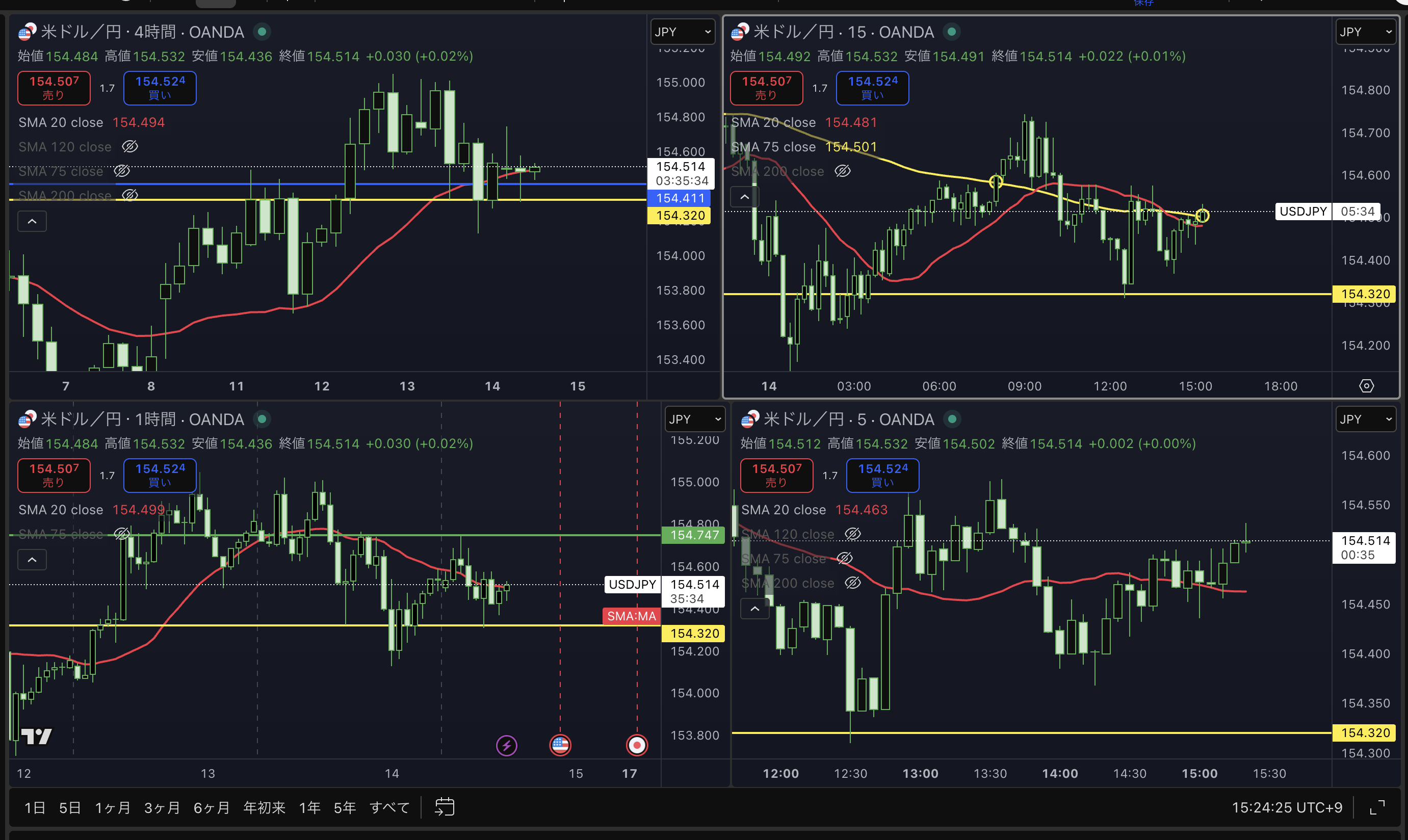Click the fullscreen toggle icon at bottom right
The height and width of the screenshot is (840, 1408).
(1377, 808)
